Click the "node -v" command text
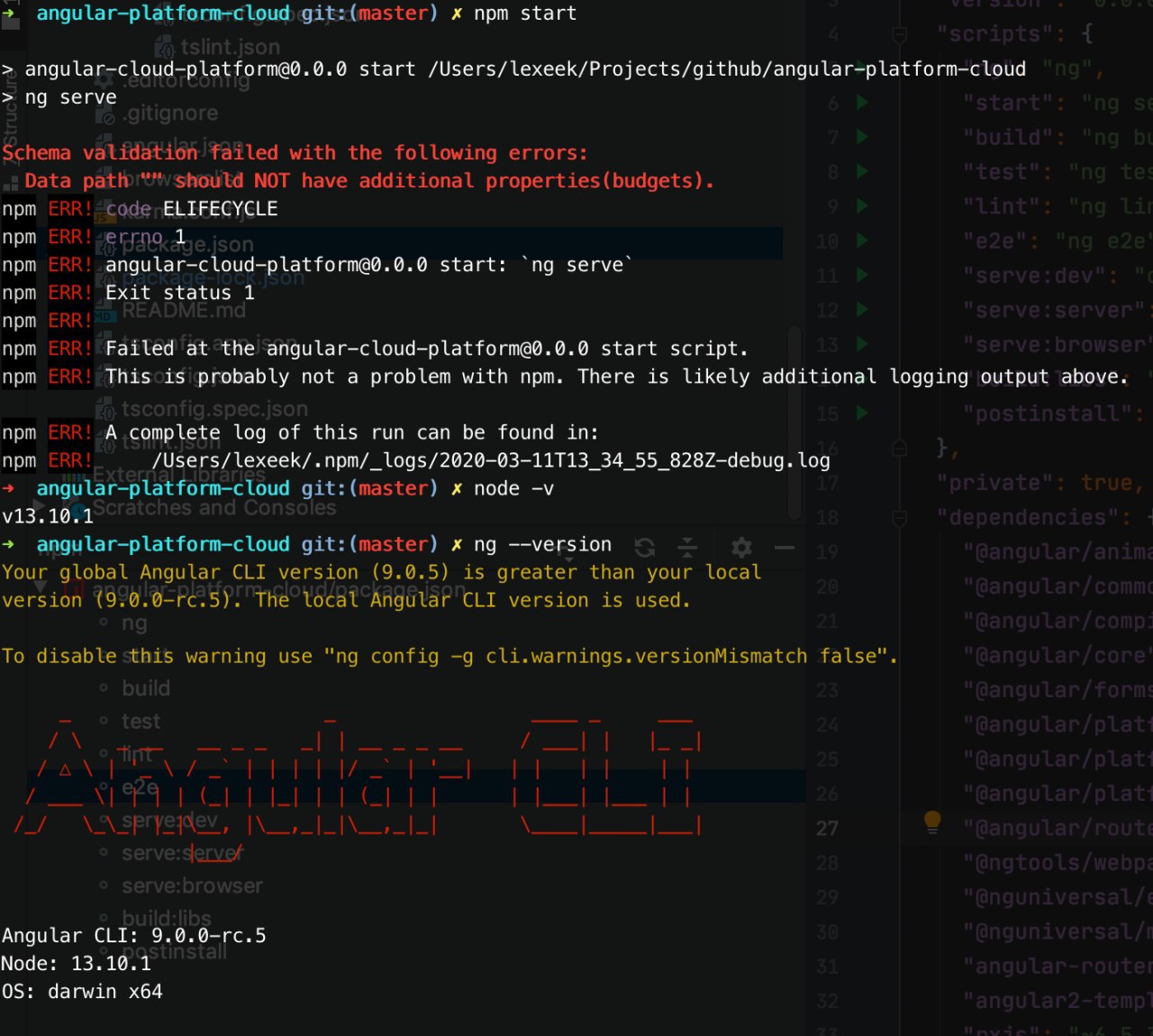 (x=513, y=488)
